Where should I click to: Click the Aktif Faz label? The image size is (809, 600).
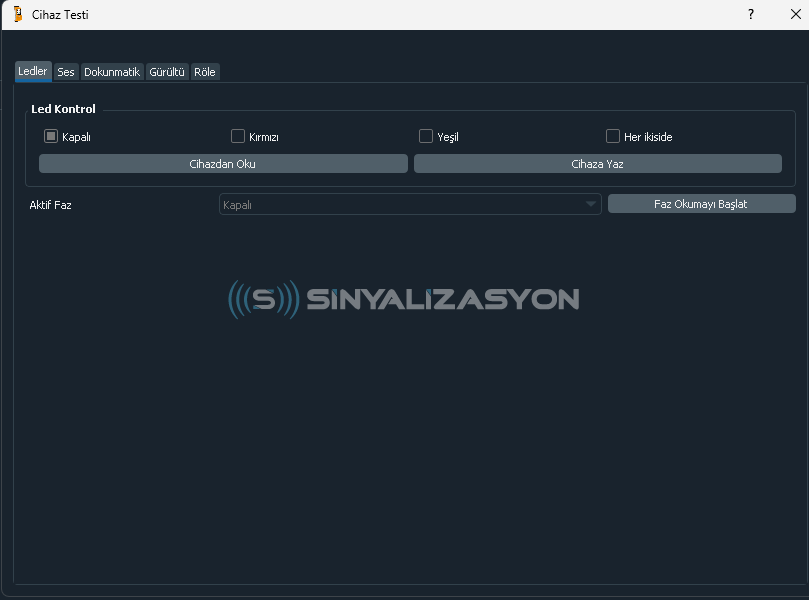coord(51,205)
